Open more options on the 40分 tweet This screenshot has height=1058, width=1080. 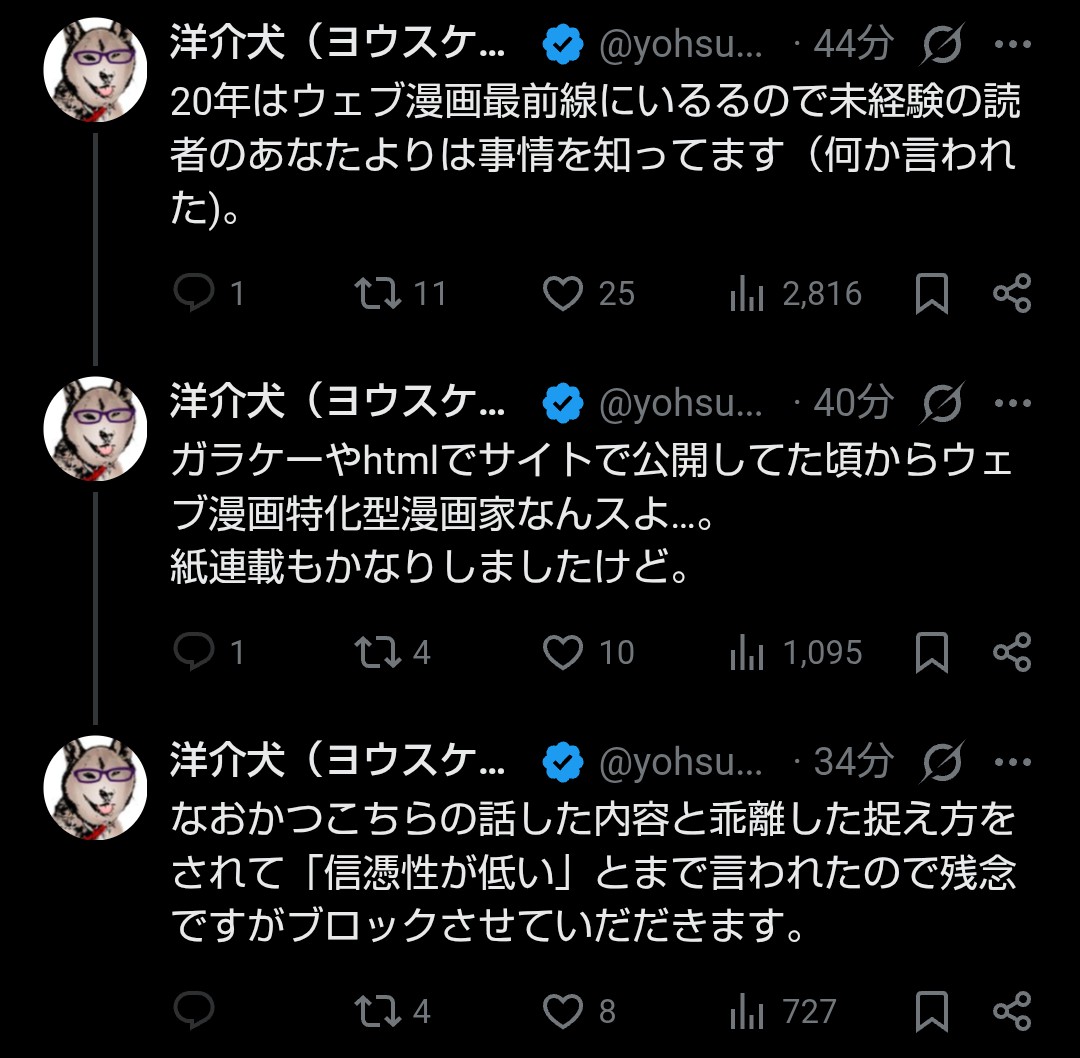1014,403
